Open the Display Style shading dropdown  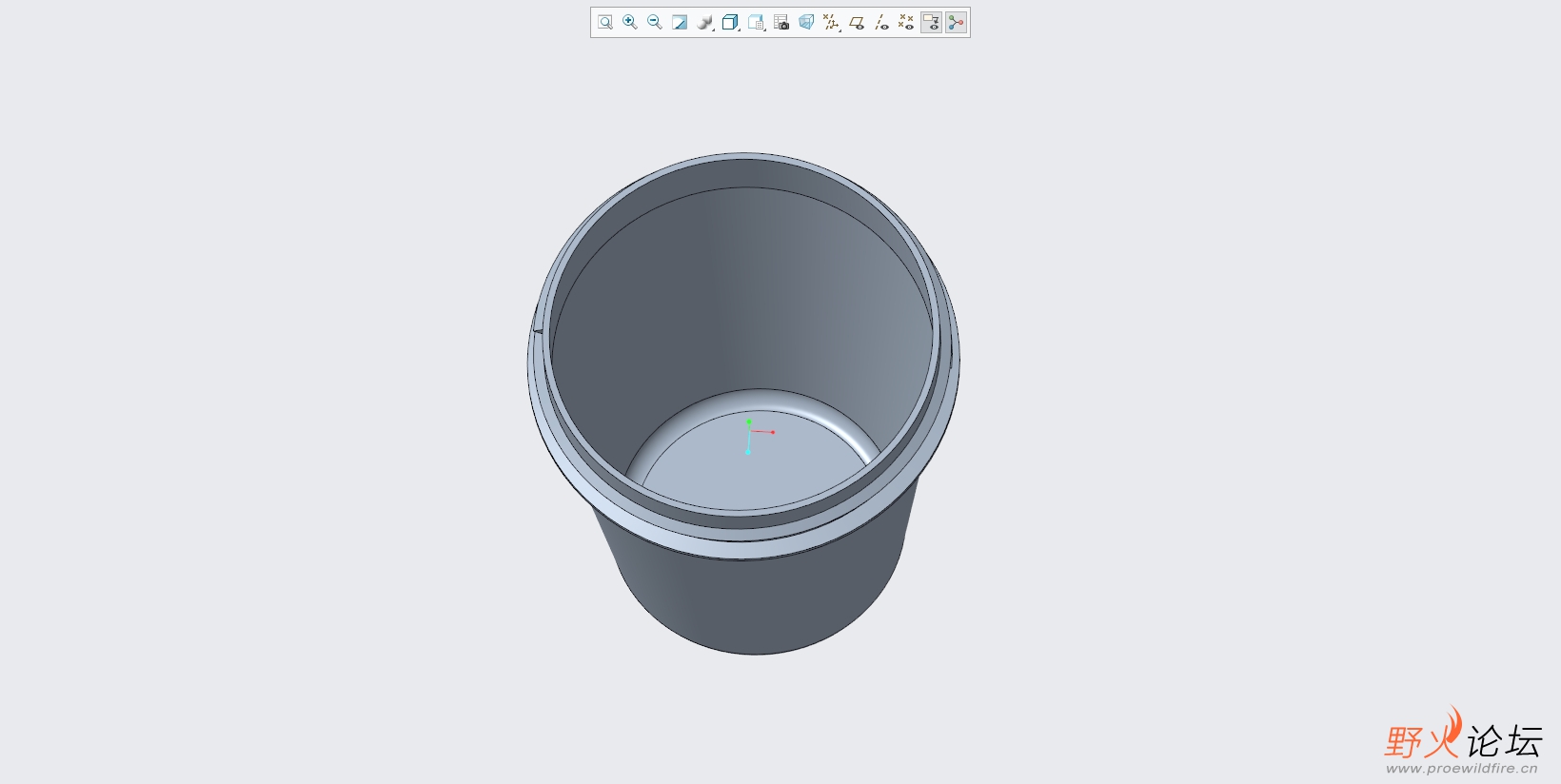pos(705,22)
